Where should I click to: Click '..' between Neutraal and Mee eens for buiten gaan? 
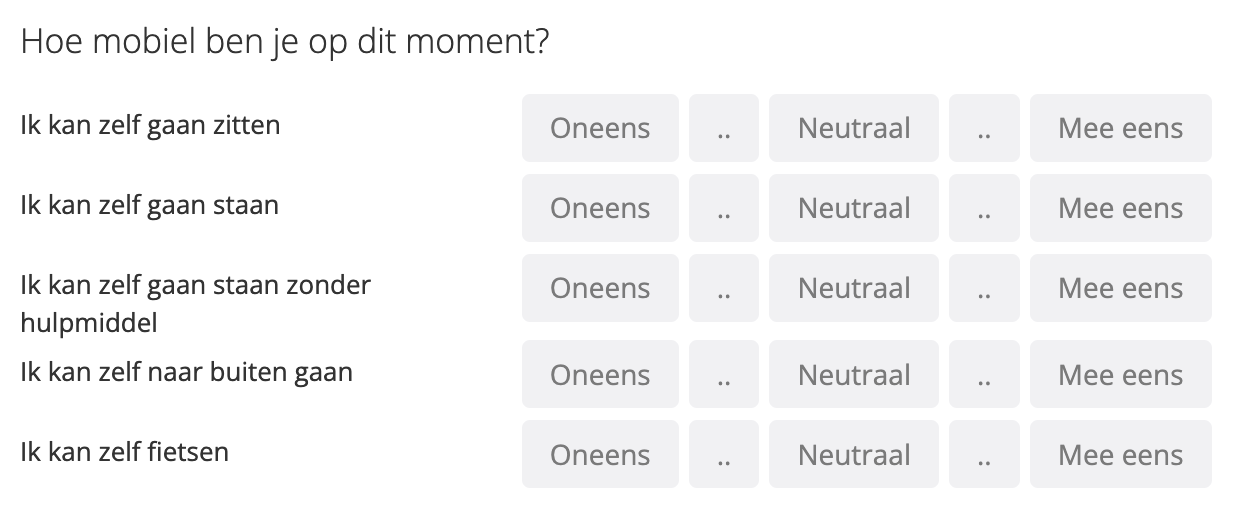(x=984, y=375)
